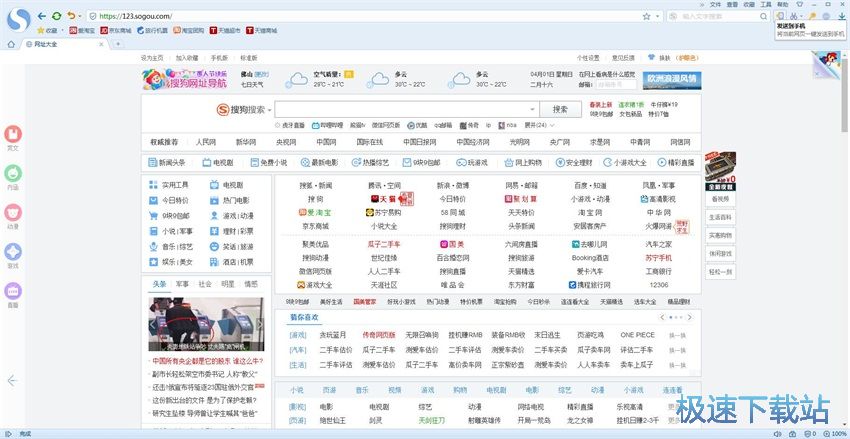
Task: Click the Sogou browser logo avatar
Action: coord(19,21)
